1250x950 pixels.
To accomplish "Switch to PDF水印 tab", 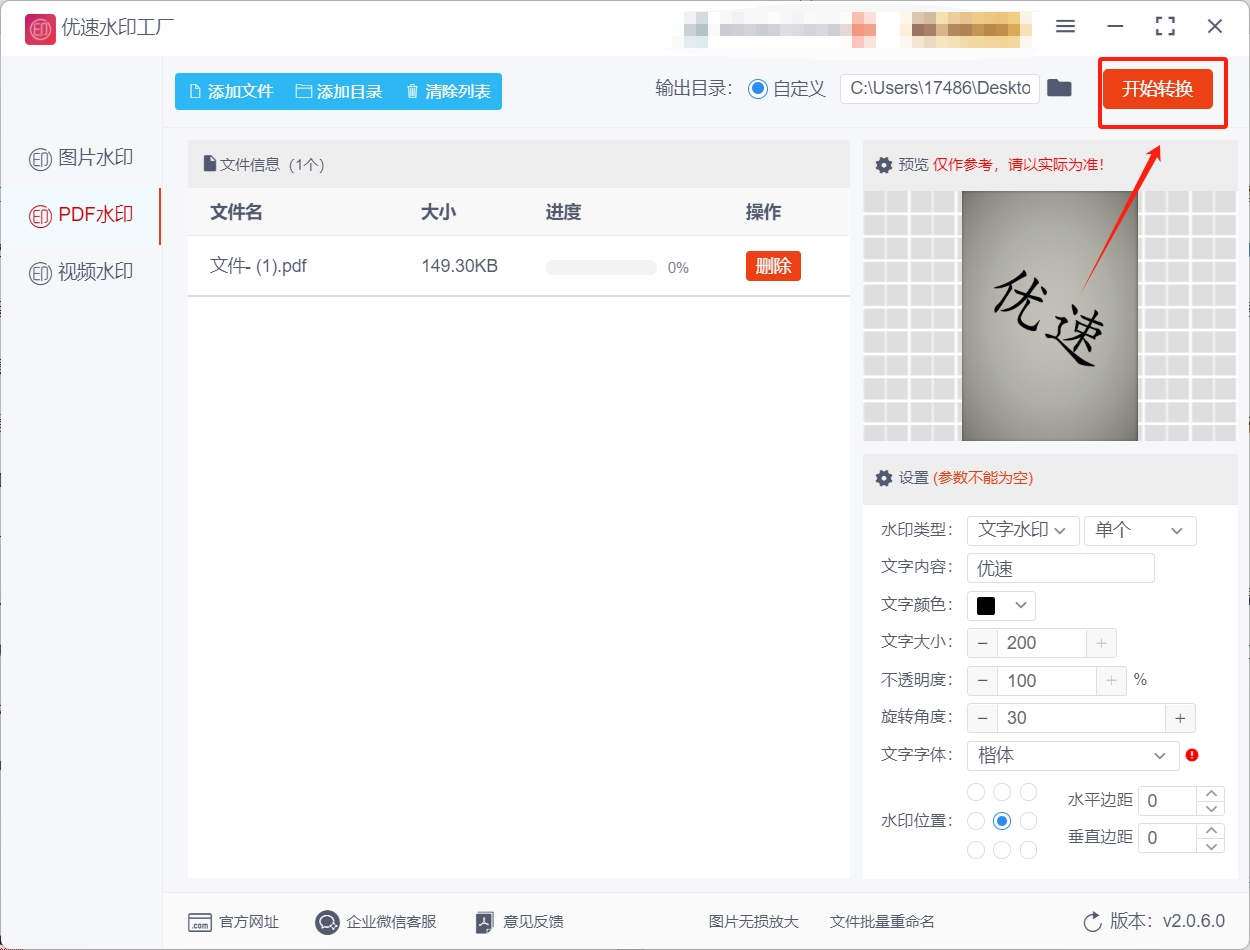I will 81,215.
